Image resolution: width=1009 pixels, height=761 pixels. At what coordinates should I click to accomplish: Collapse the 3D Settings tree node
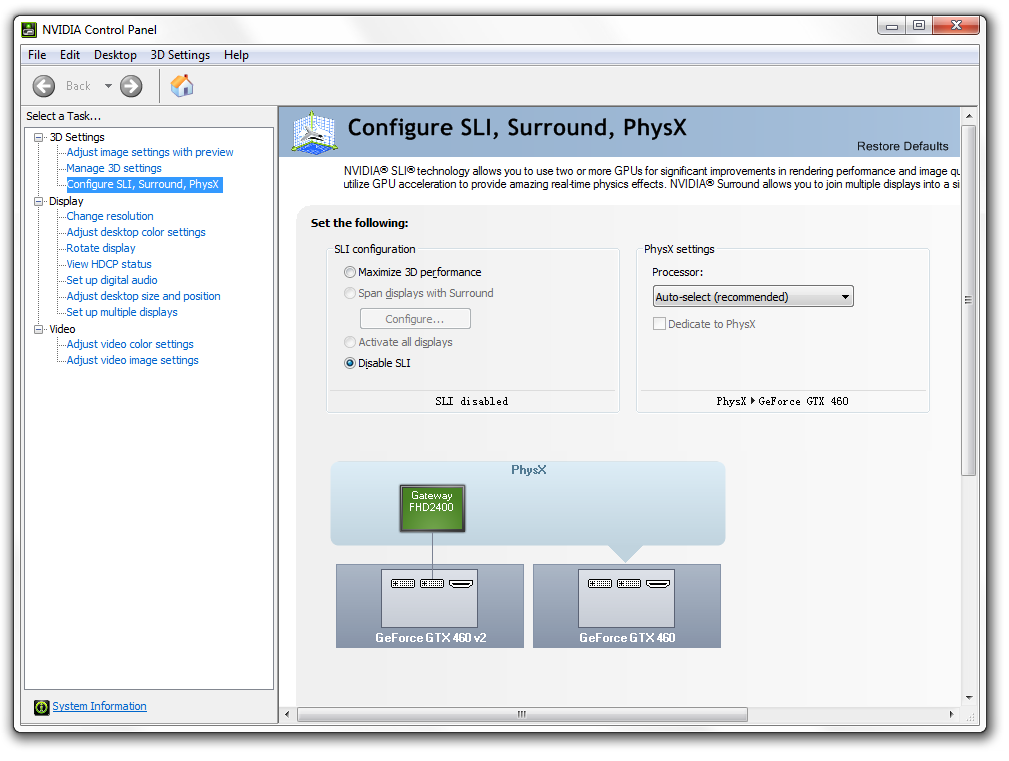pyautogui.click(x=39, y=137)
